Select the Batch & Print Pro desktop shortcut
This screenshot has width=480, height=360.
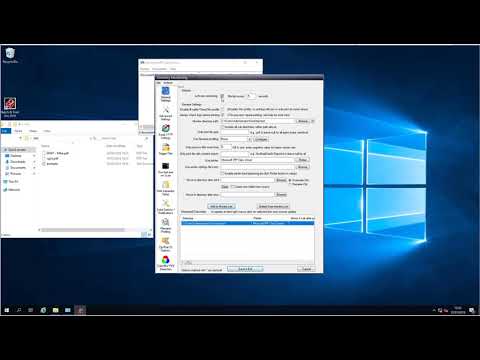[x=10, y=107]
